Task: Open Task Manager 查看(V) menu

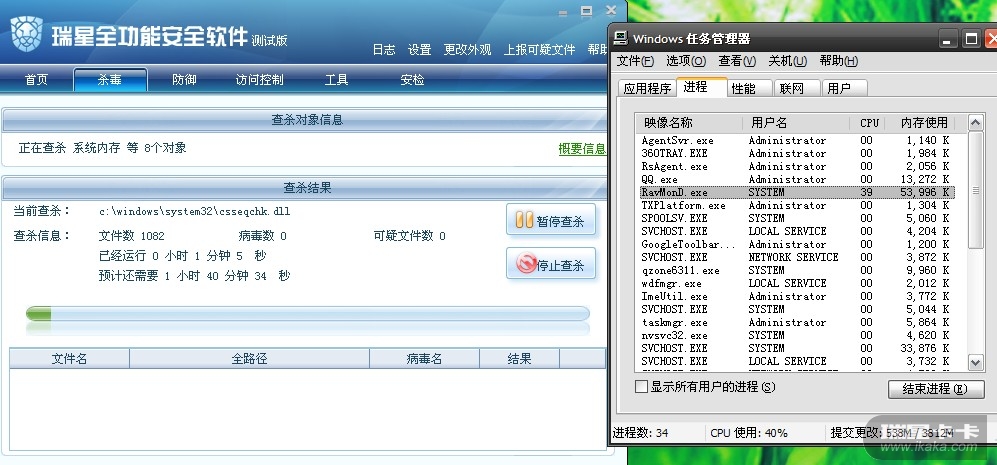Action: click(737, 61)
